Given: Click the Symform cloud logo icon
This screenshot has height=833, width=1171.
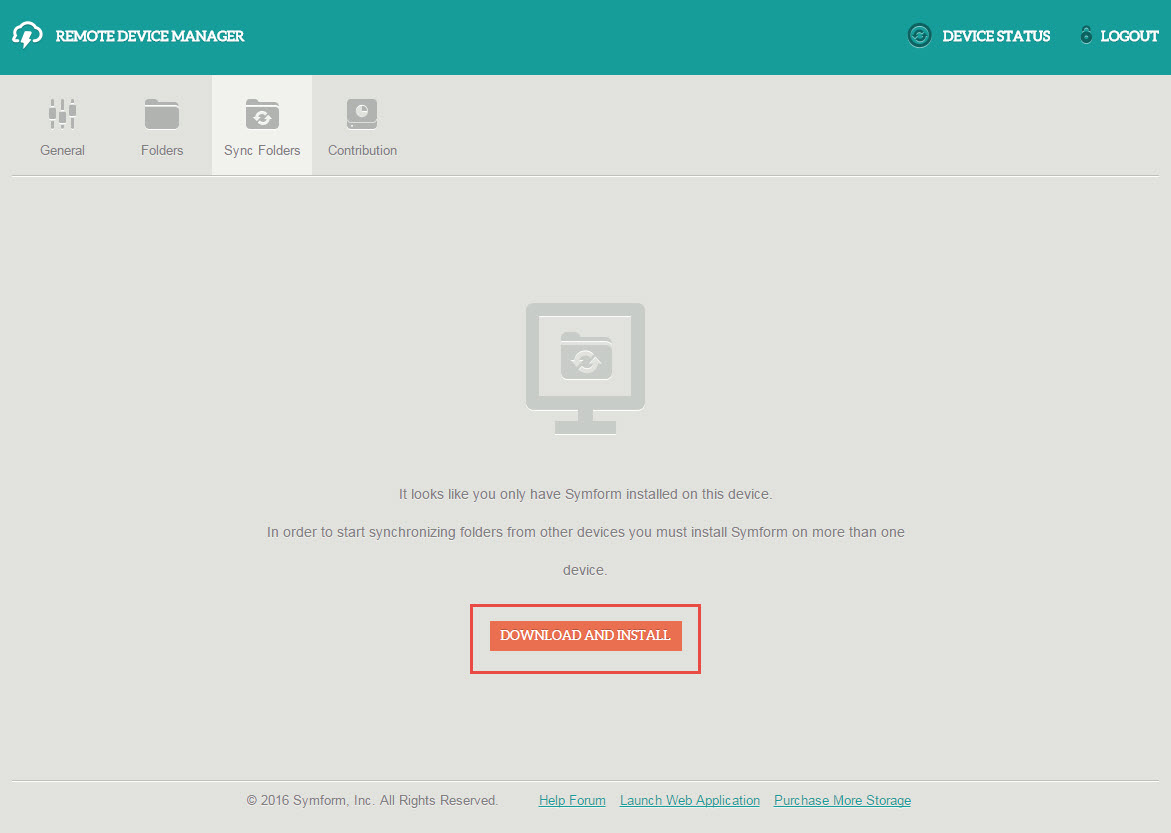Looking at the screenshot, I should (27, 35).
